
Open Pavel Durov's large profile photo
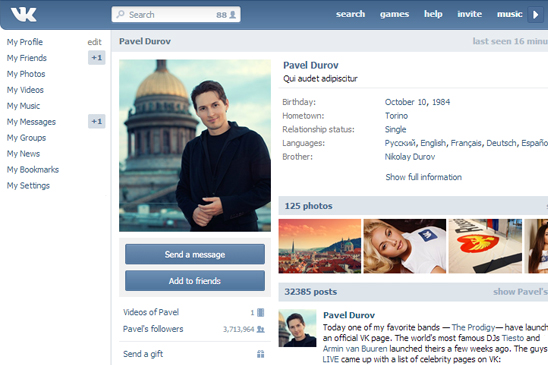point(195,145)
